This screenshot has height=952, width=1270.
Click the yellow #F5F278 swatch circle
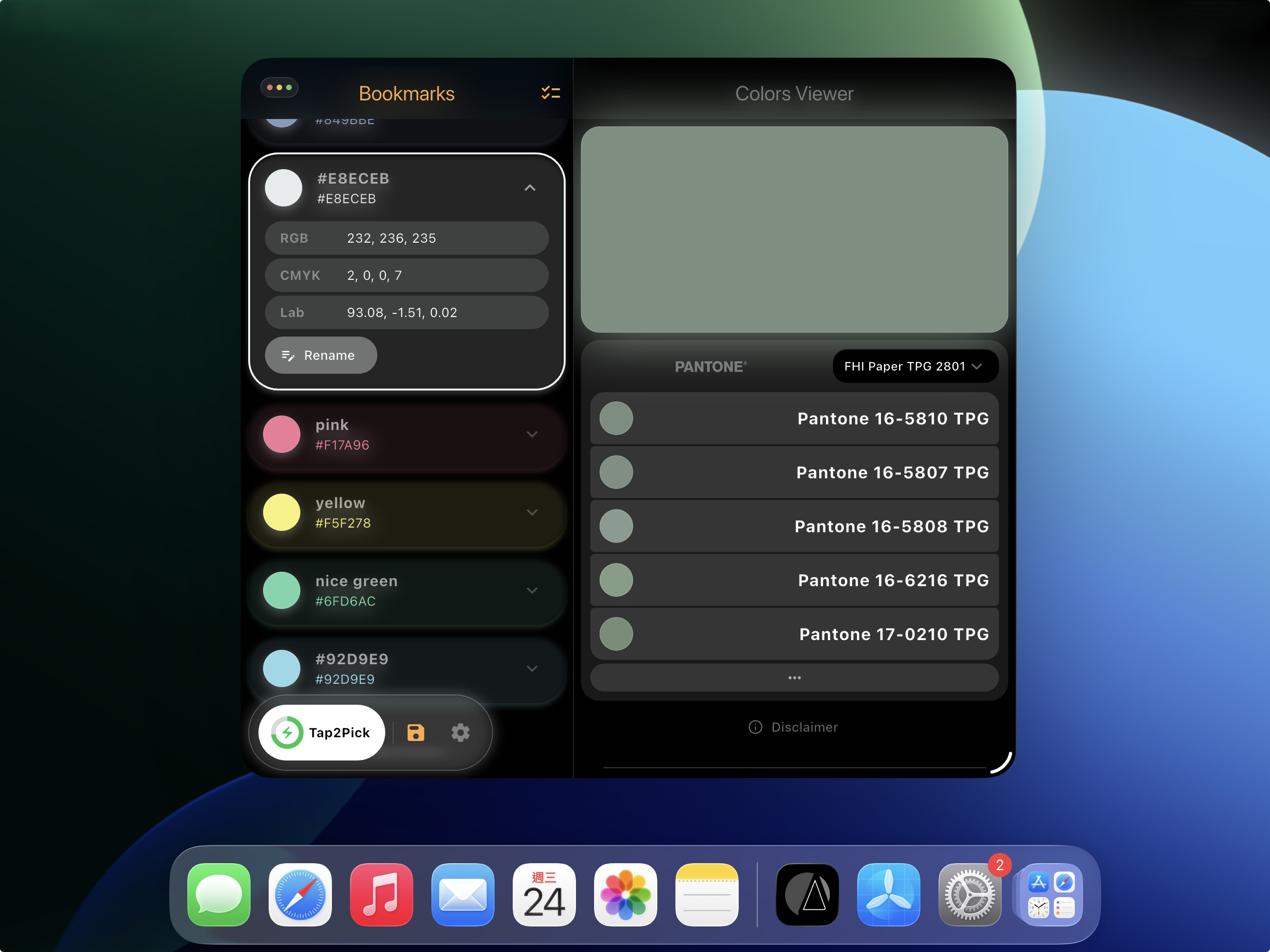282,512
